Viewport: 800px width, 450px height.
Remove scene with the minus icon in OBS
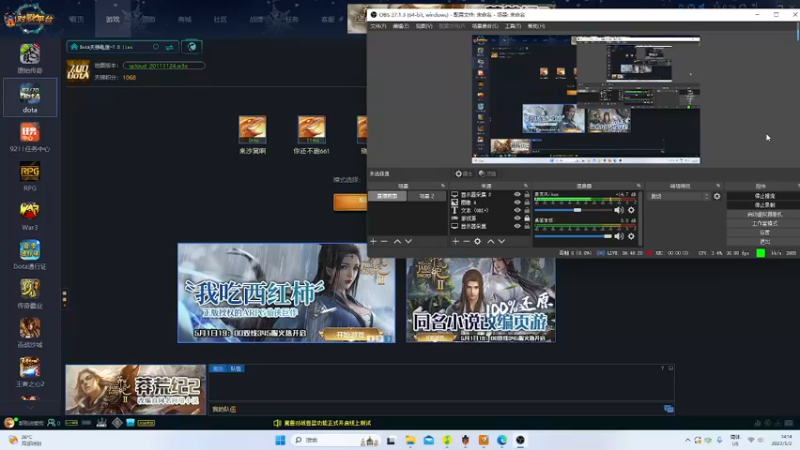pos(384,241)
